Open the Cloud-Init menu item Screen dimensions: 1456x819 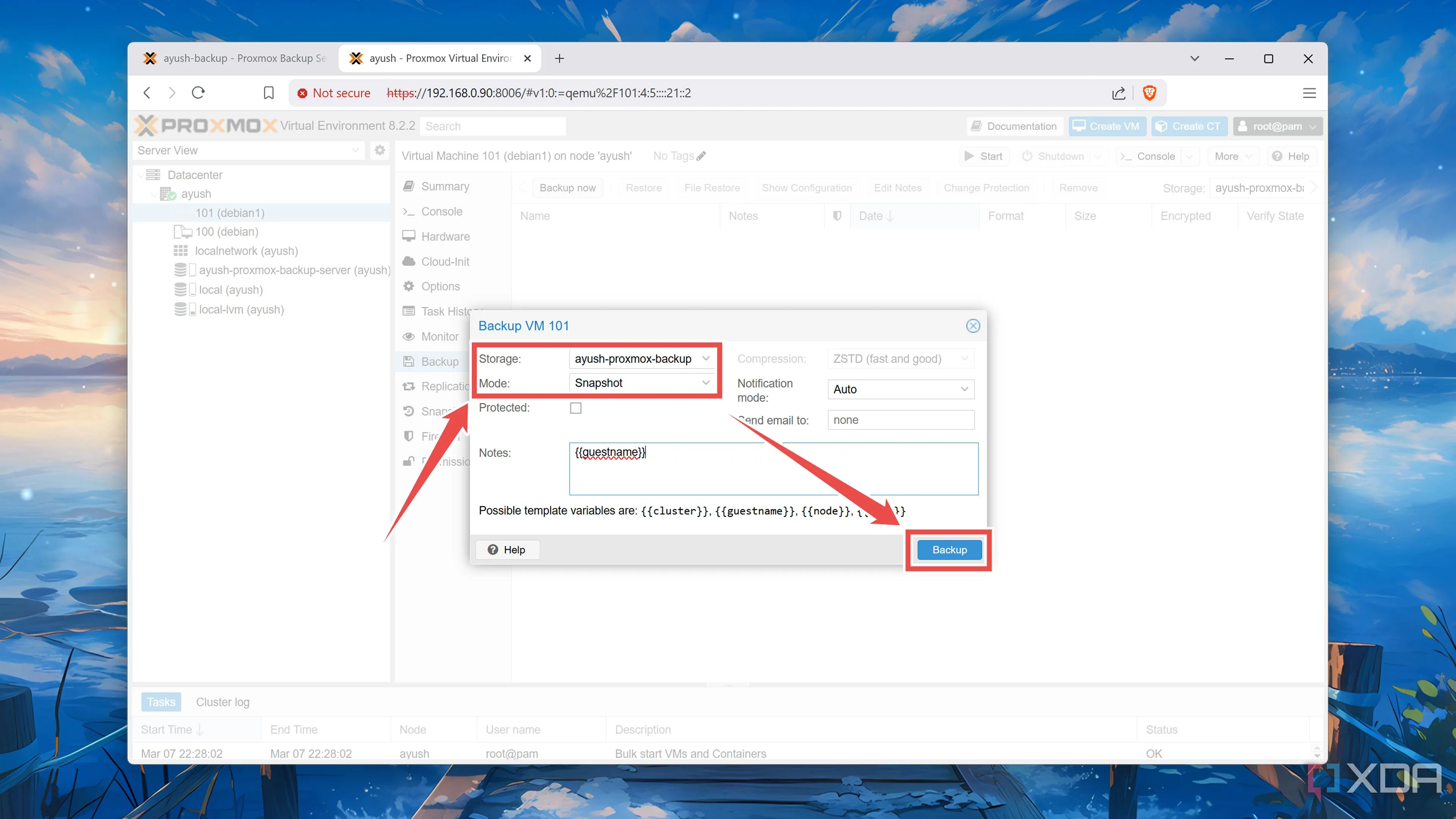445,262
